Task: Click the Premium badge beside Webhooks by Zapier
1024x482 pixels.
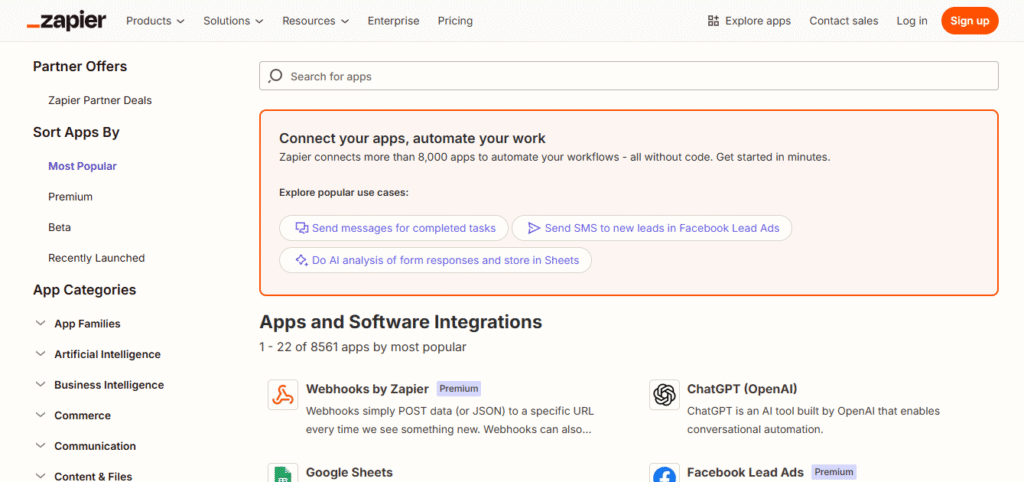Action: [x=459, y=389]
